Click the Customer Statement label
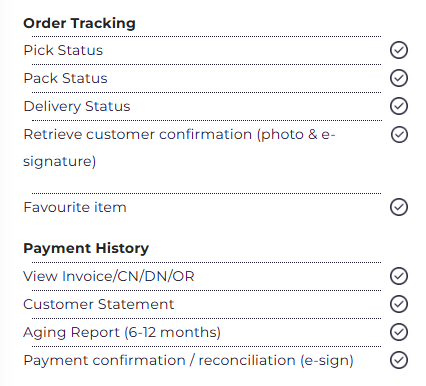Viewport: 426px width, 386px height. (x=99, y=304)
